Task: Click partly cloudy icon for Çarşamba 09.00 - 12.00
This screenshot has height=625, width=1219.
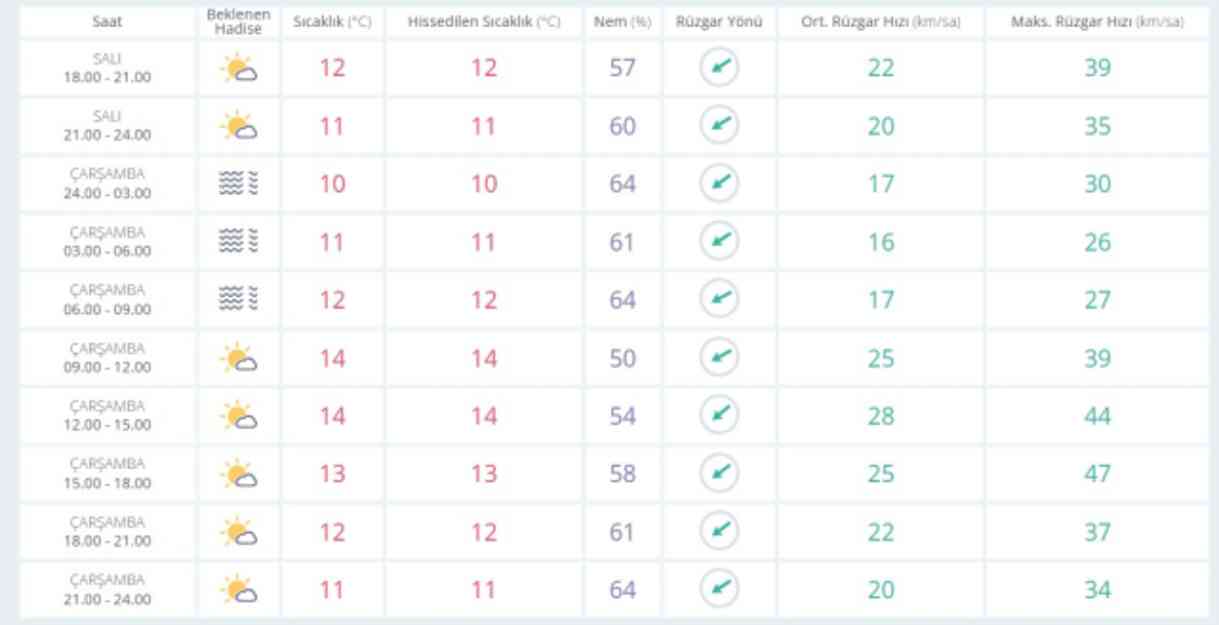Action: (x=239, y=358)
